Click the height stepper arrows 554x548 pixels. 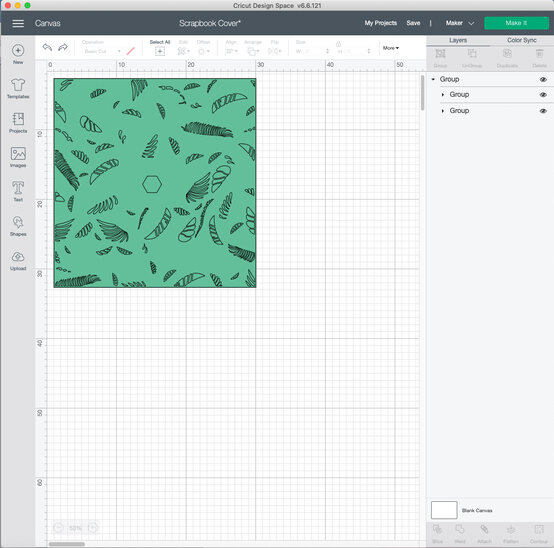369,51
